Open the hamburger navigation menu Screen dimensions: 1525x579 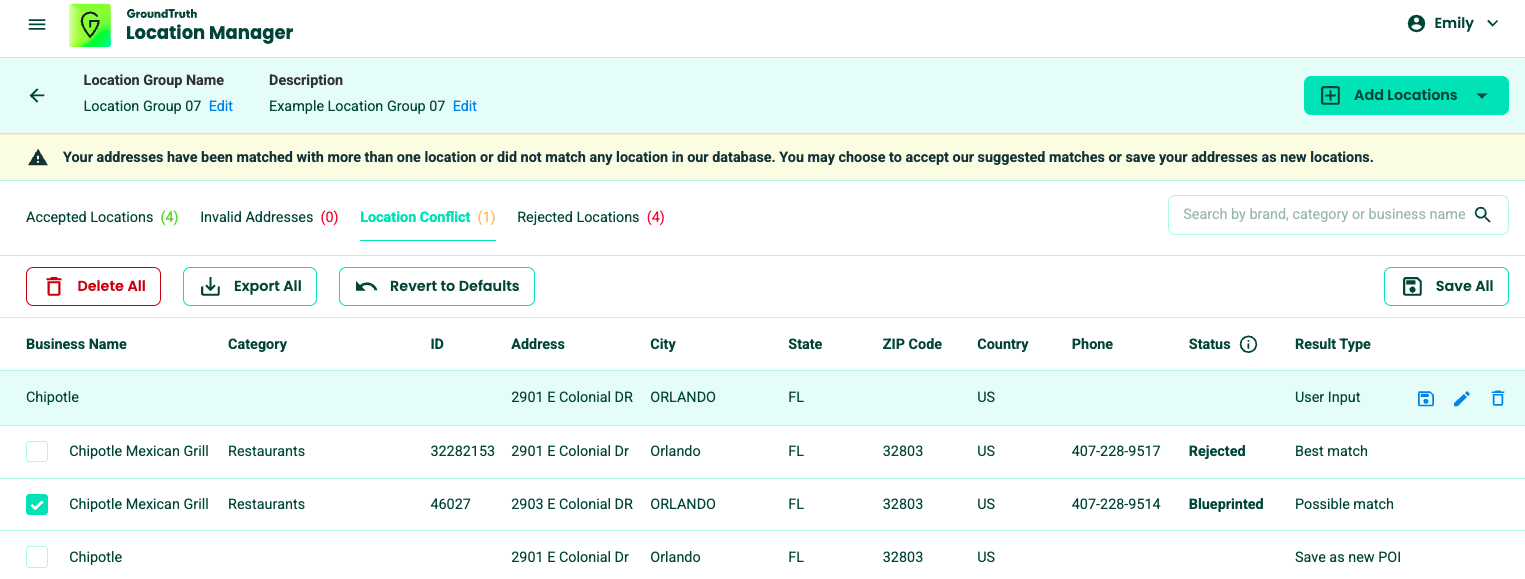(x=37, y=24)
